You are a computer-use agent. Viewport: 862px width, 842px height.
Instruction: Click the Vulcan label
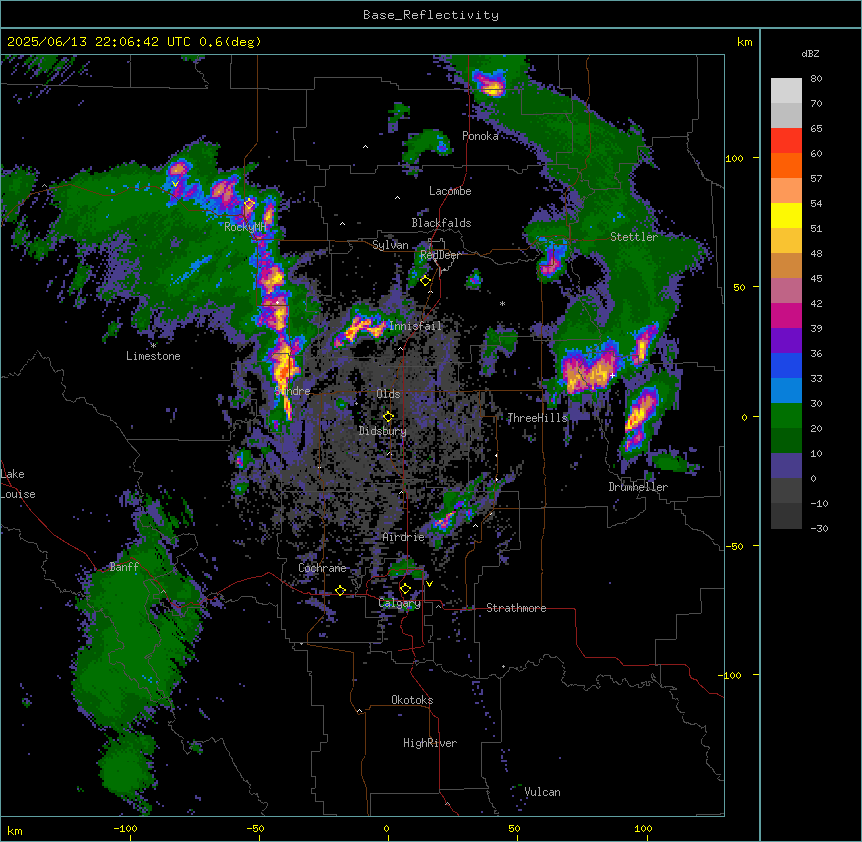tap(543, 792)
